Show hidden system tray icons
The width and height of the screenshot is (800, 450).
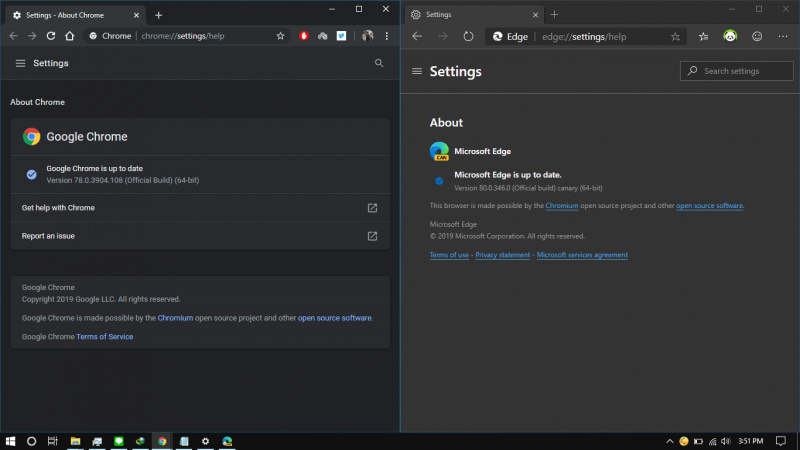669,441
